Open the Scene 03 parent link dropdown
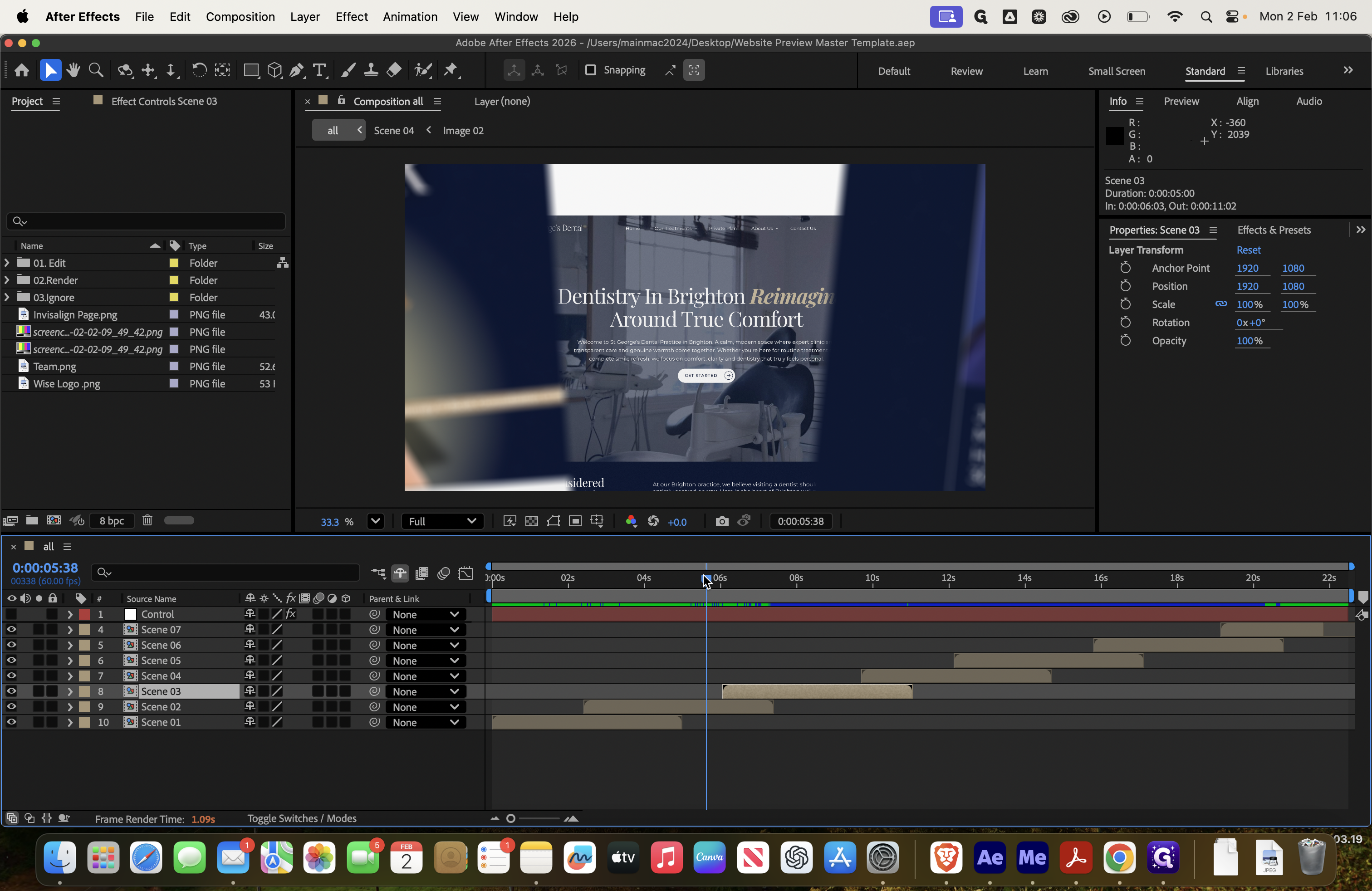1372x891 pixels. [x=426, y=691]
